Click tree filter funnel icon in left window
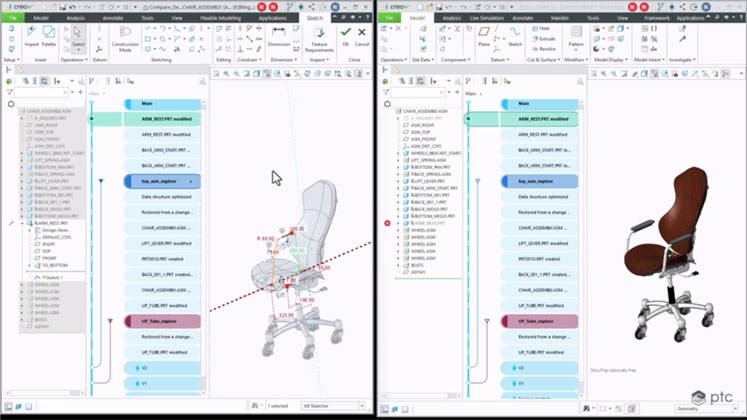Screen dimensions: 747x420 click(x=9, y=92)
